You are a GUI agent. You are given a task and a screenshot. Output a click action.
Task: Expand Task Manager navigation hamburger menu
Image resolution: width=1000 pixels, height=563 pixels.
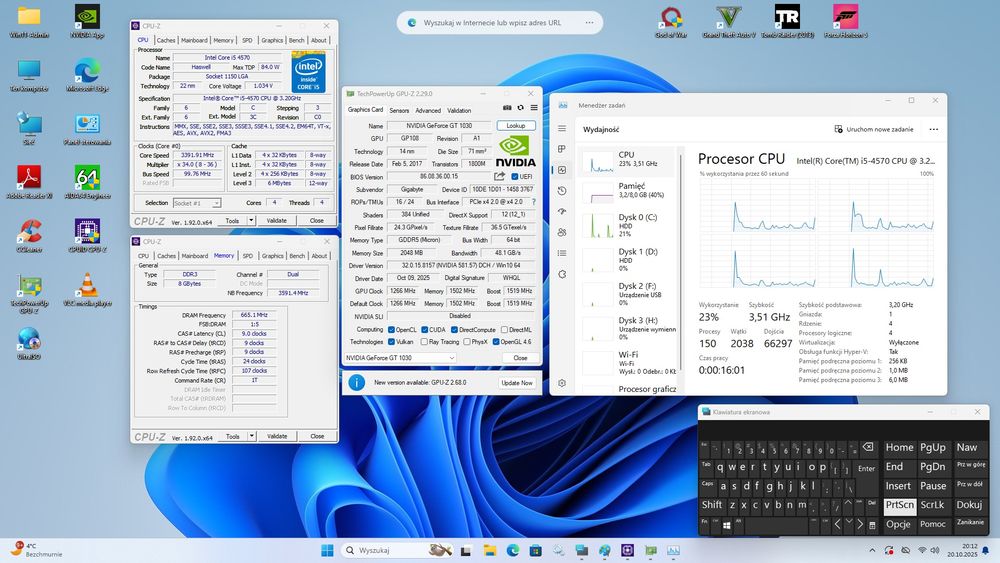562,129
